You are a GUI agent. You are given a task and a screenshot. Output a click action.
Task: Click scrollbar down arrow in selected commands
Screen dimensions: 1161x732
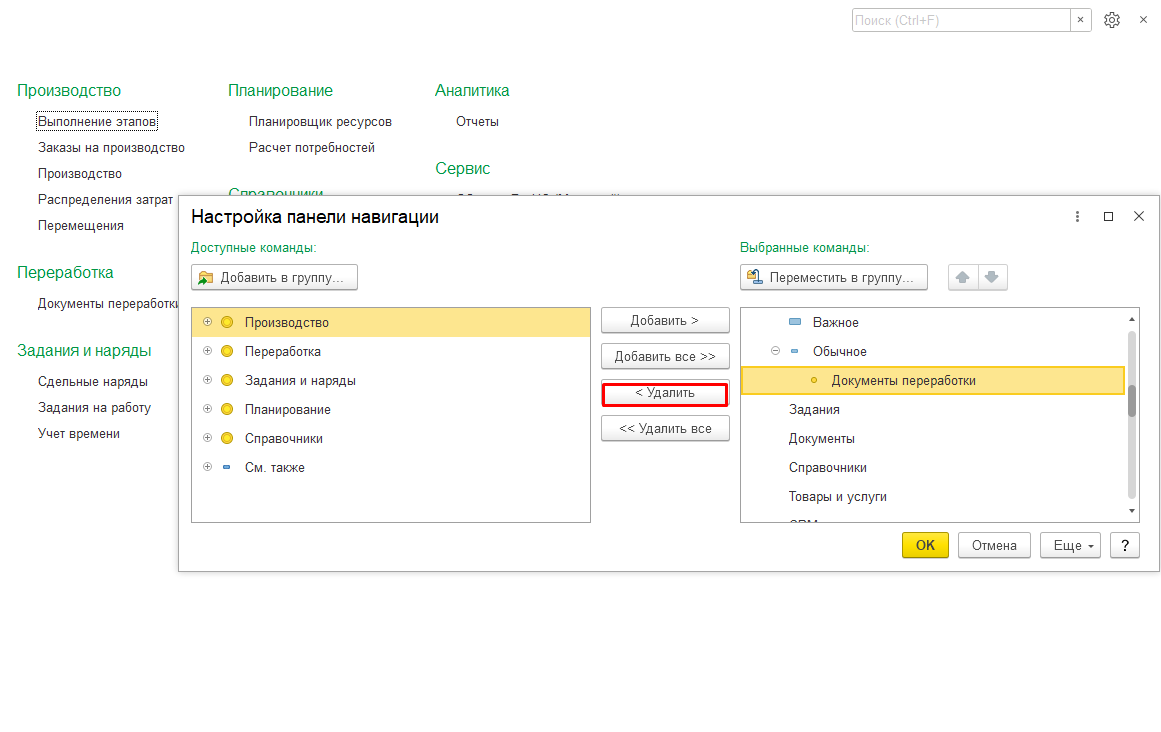point(1131,511)
